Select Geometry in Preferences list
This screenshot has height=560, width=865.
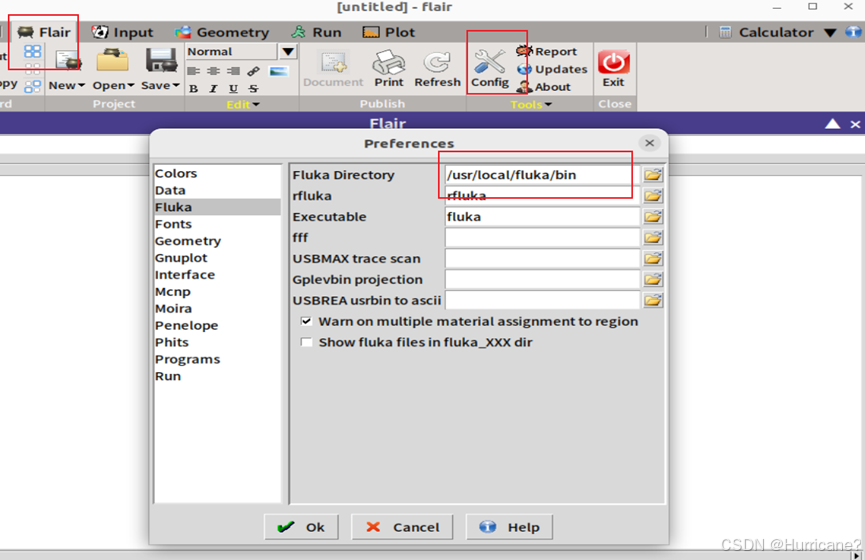[217, 241]
